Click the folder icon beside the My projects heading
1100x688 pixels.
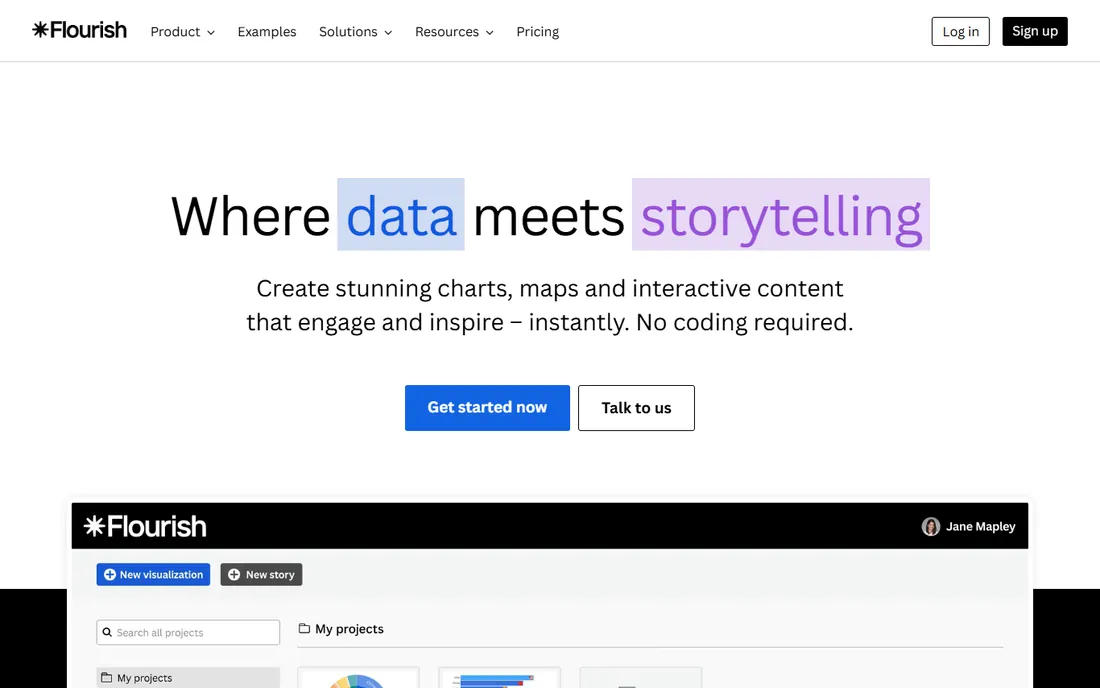coord(304,628)
